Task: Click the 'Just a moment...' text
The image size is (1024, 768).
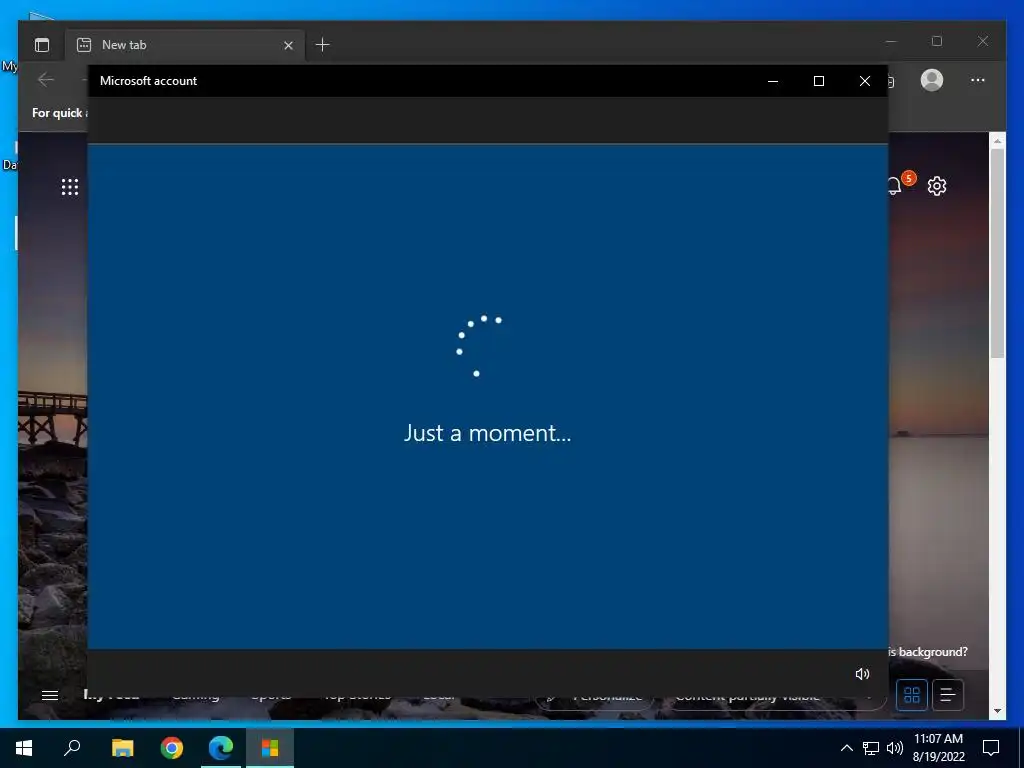Action: [487, 433]
